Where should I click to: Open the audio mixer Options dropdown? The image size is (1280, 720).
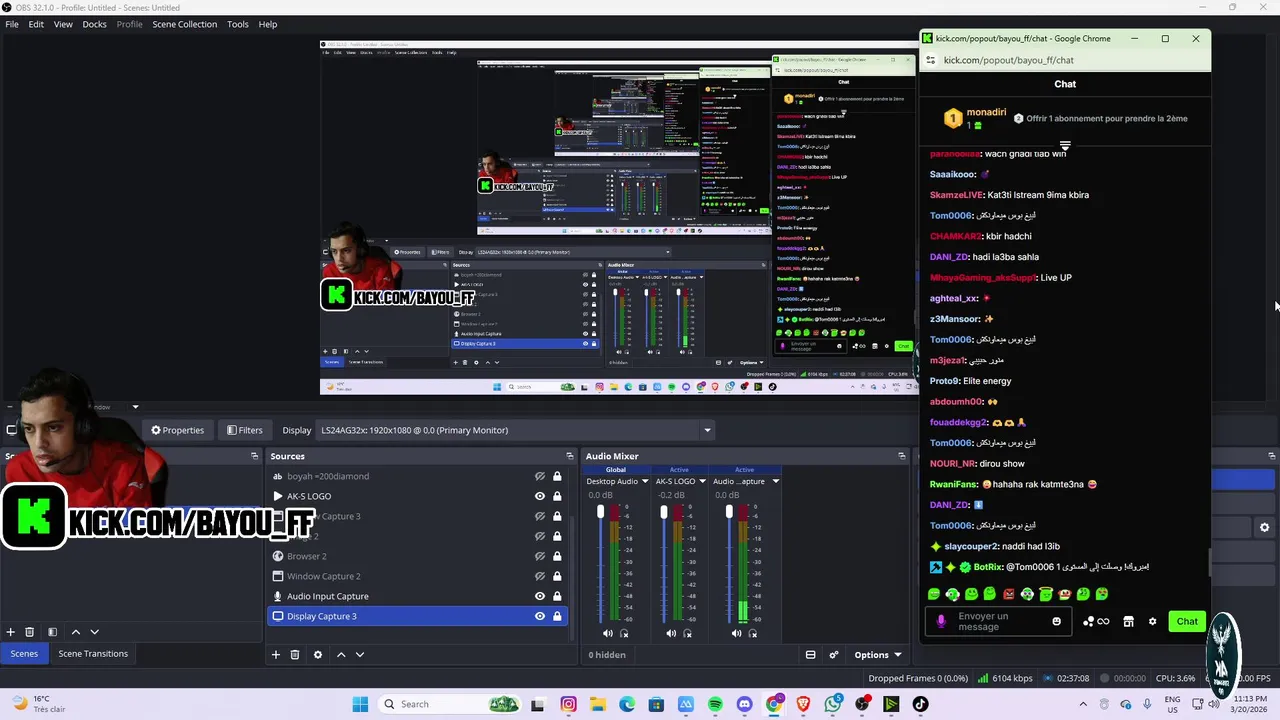[x=878, y=655]
